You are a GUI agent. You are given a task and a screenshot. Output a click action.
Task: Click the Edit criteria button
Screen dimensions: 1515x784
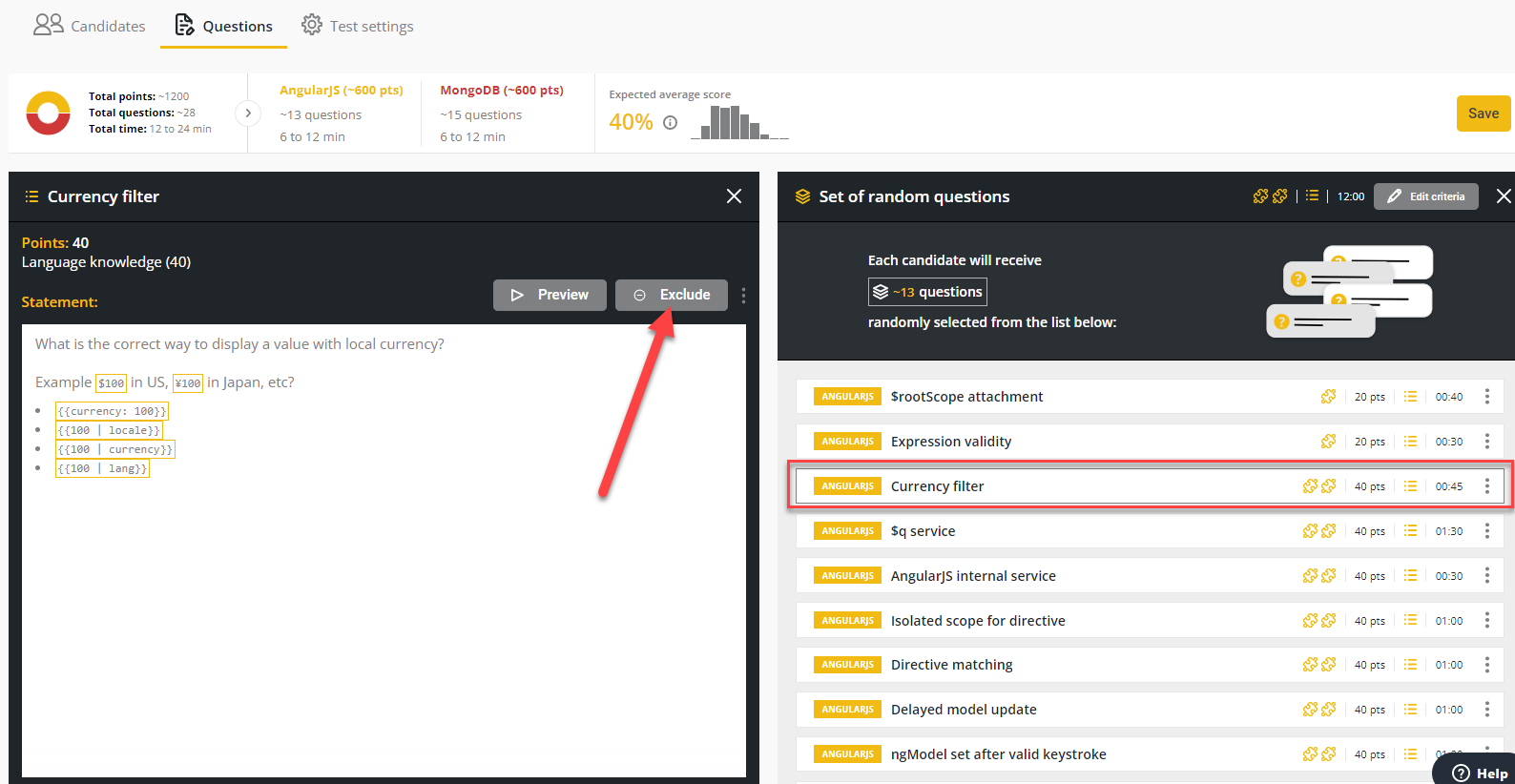click(x=1425, y=196)
